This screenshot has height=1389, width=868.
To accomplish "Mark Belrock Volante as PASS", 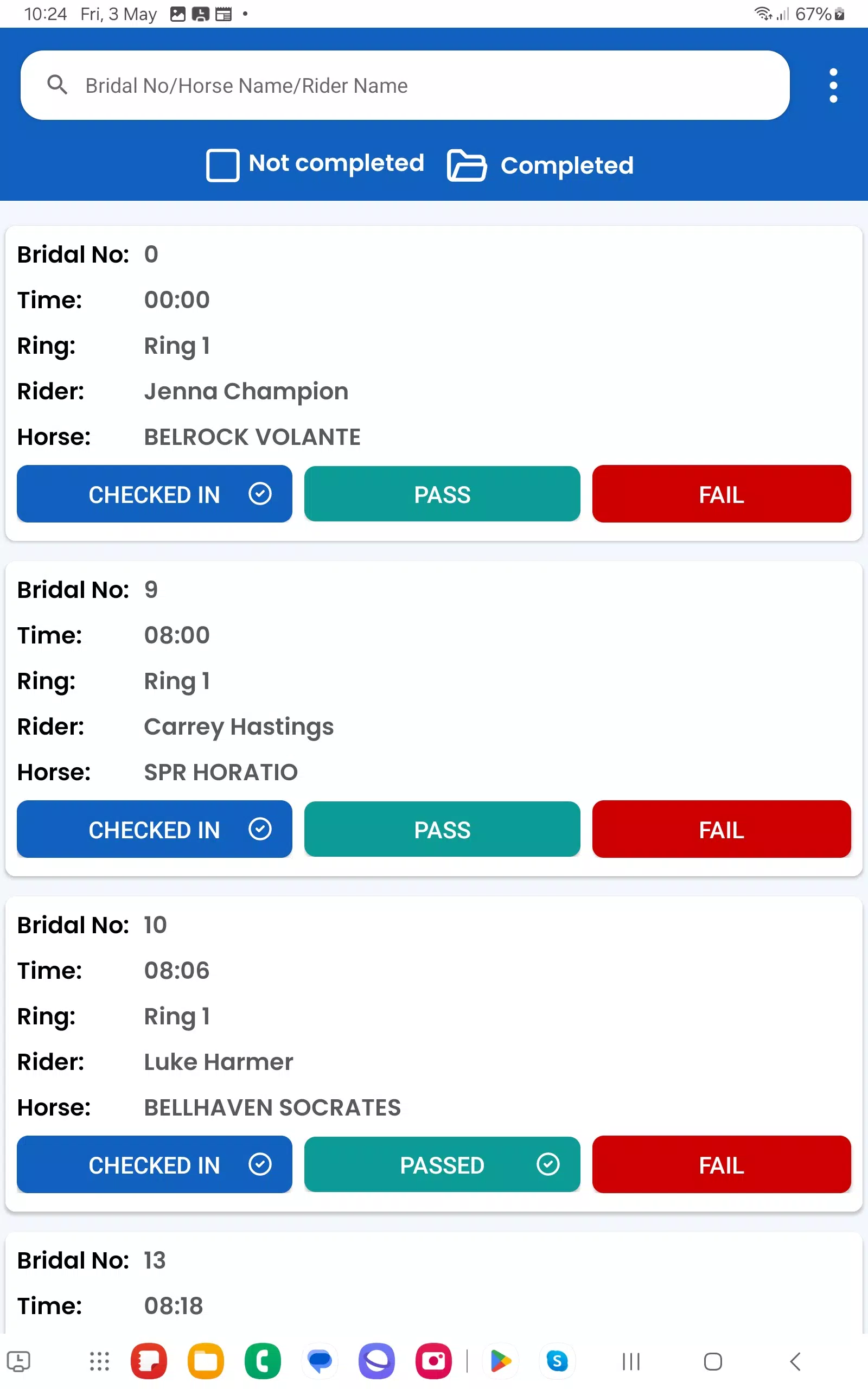I will click(442, 494).
